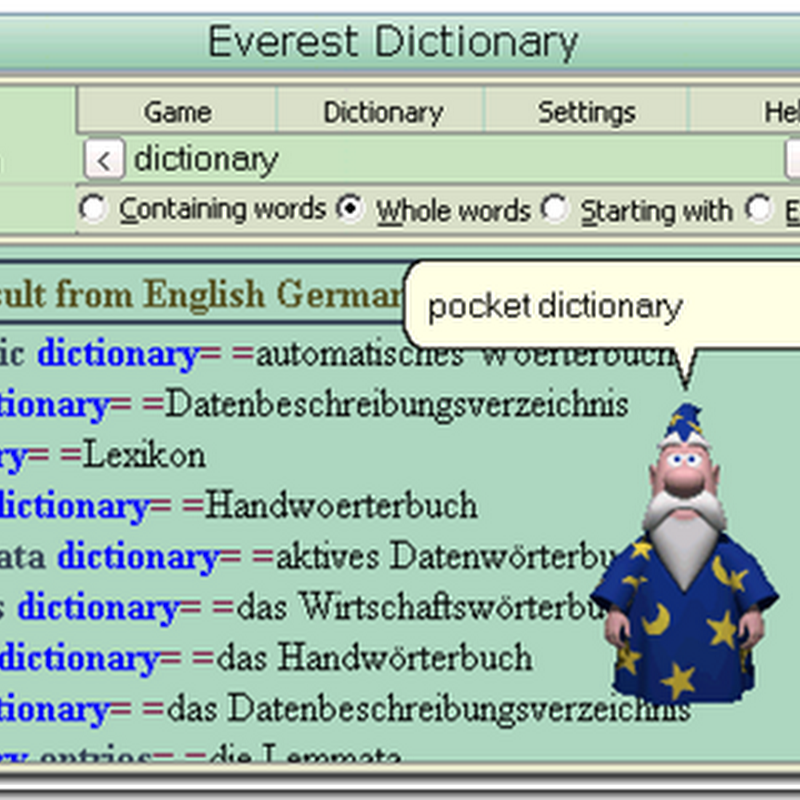The width and height of the screenshot is (800, 800).
Task: Click blue 'dictionary' before 'automatisches Woerterbuch'
Action: click(x=118, y=355)
